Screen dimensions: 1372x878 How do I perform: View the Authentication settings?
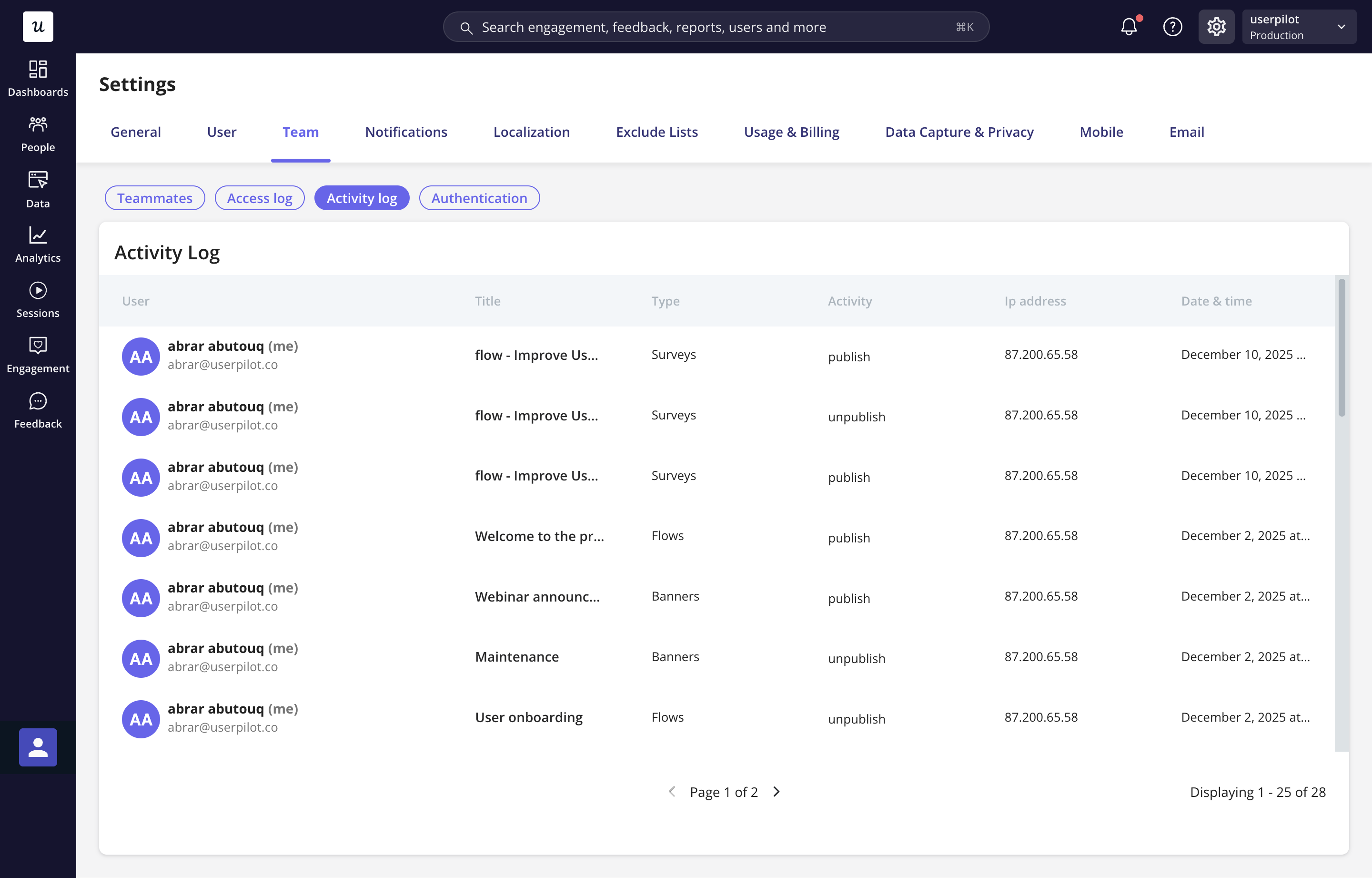[479, 198]
